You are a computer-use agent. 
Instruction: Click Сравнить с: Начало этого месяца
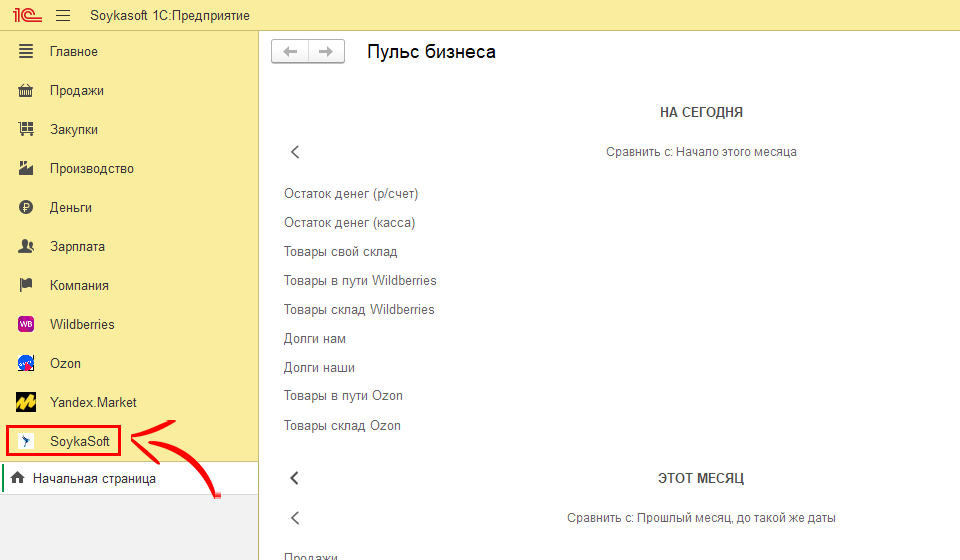pyautogui.click(x=701, y=152)
